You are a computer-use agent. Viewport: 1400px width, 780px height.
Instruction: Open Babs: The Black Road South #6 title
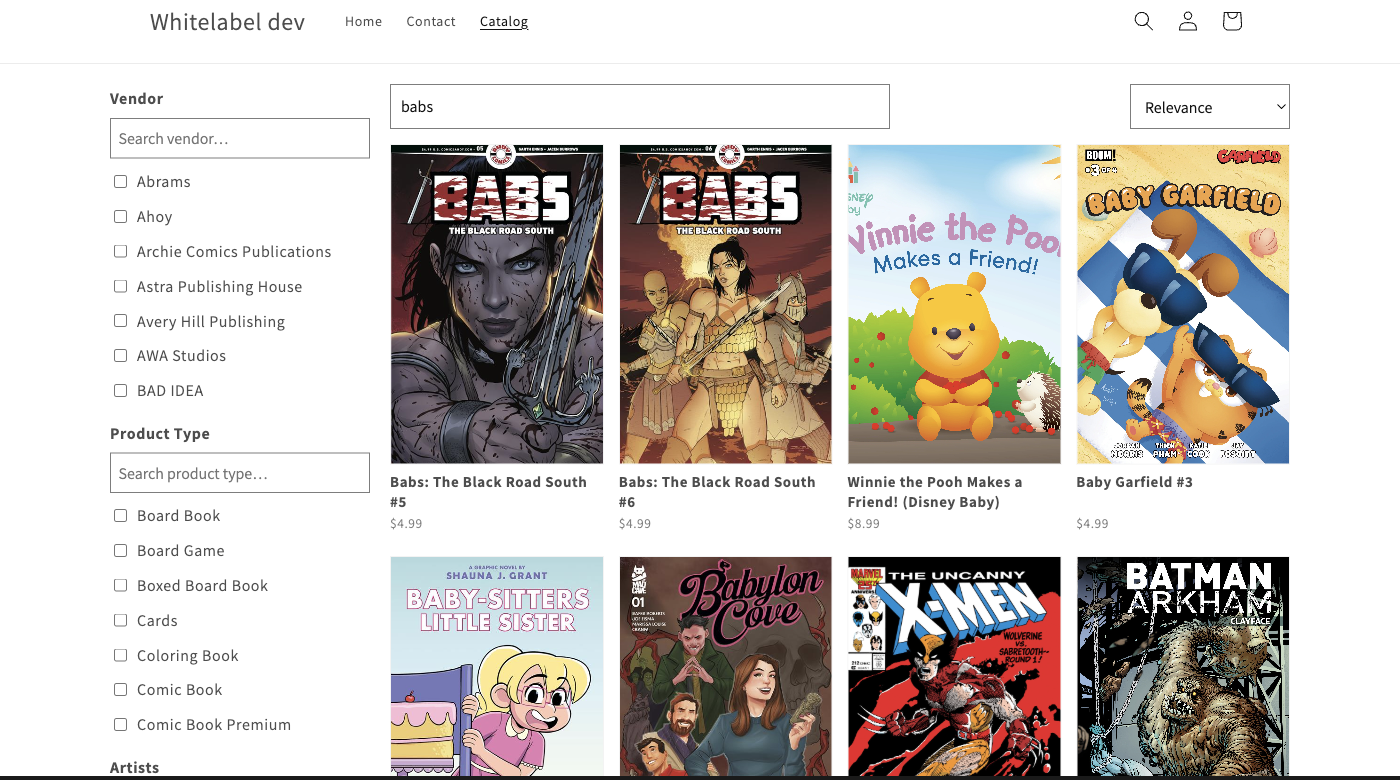coord(717,492)
